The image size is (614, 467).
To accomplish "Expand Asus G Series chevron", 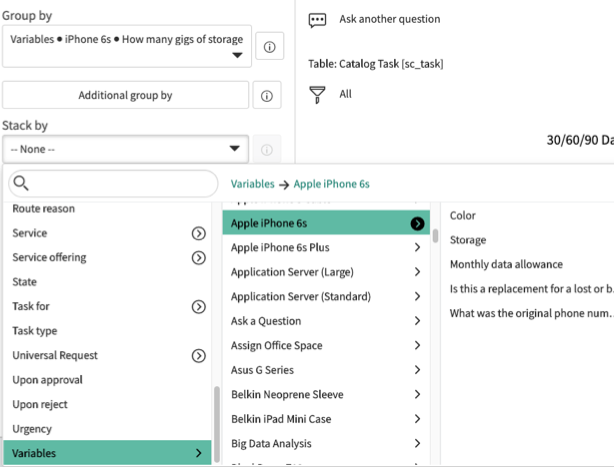I will 417,370.
